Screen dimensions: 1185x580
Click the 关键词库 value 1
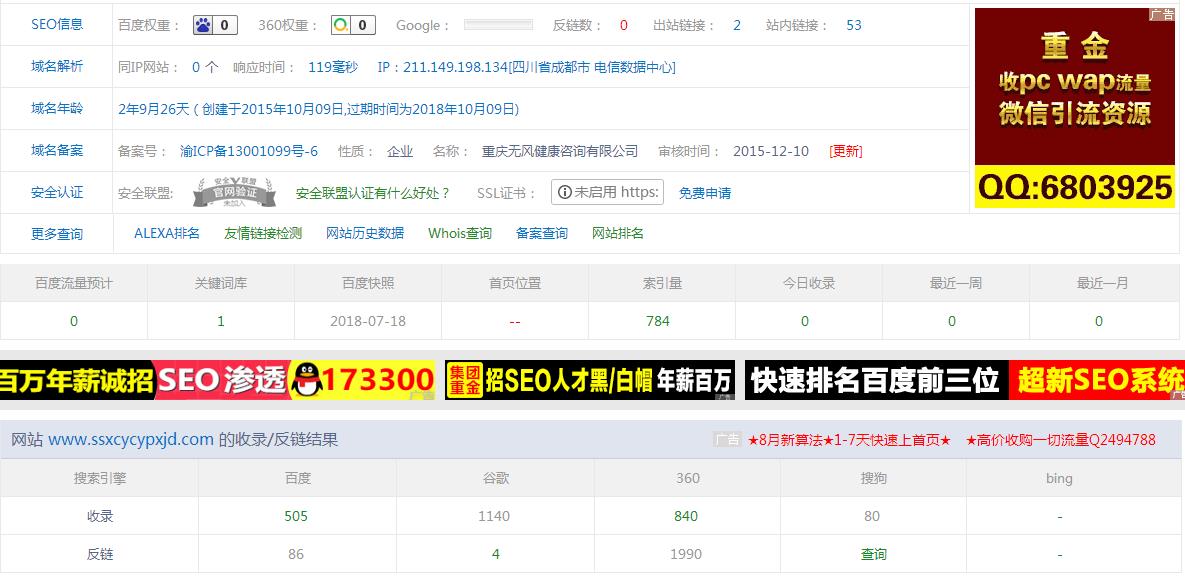(x=221, y=321)
